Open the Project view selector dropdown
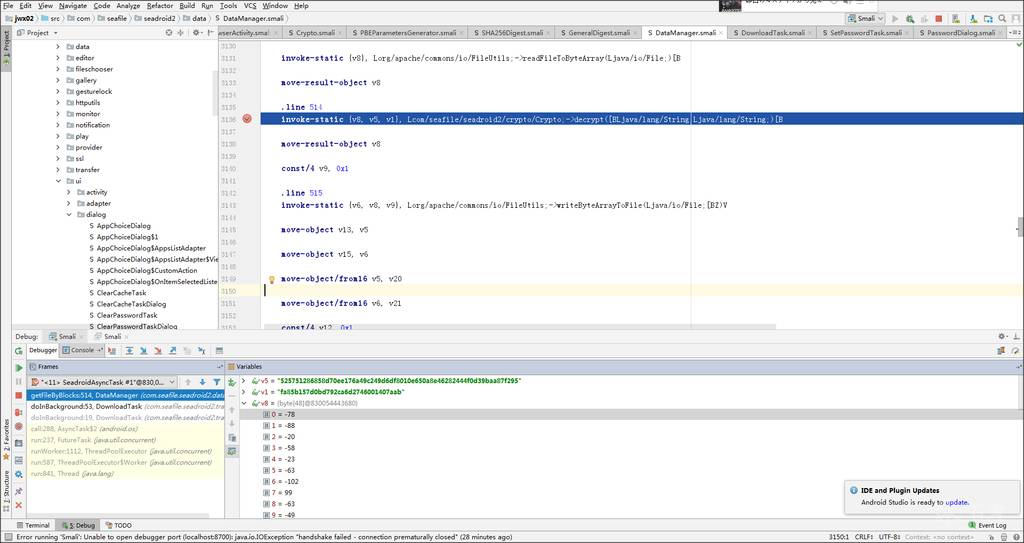The width and height of the screenshot is (1024, 543). point(37,32)
